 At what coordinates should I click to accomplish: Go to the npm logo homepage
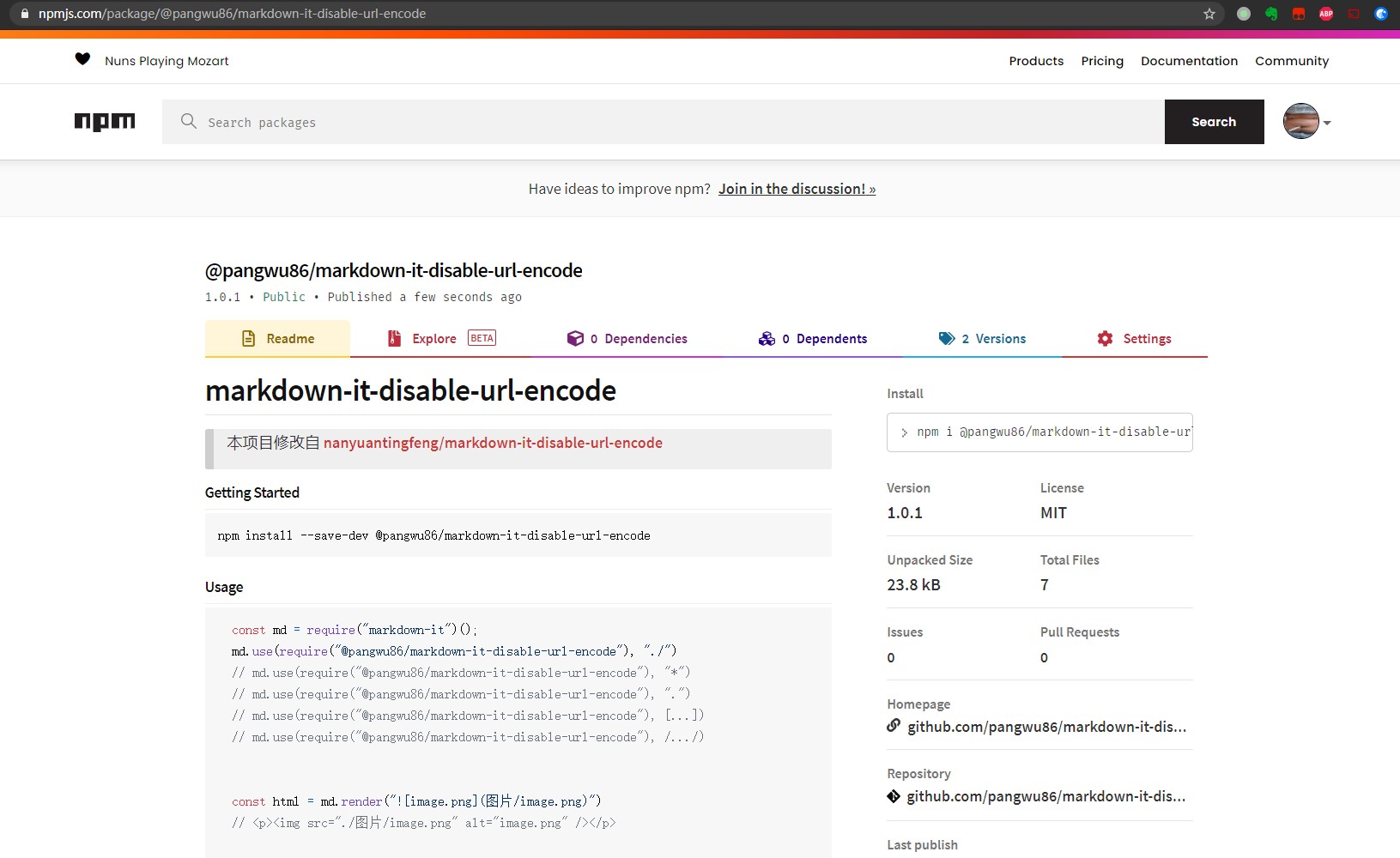[x=105, y=122]
